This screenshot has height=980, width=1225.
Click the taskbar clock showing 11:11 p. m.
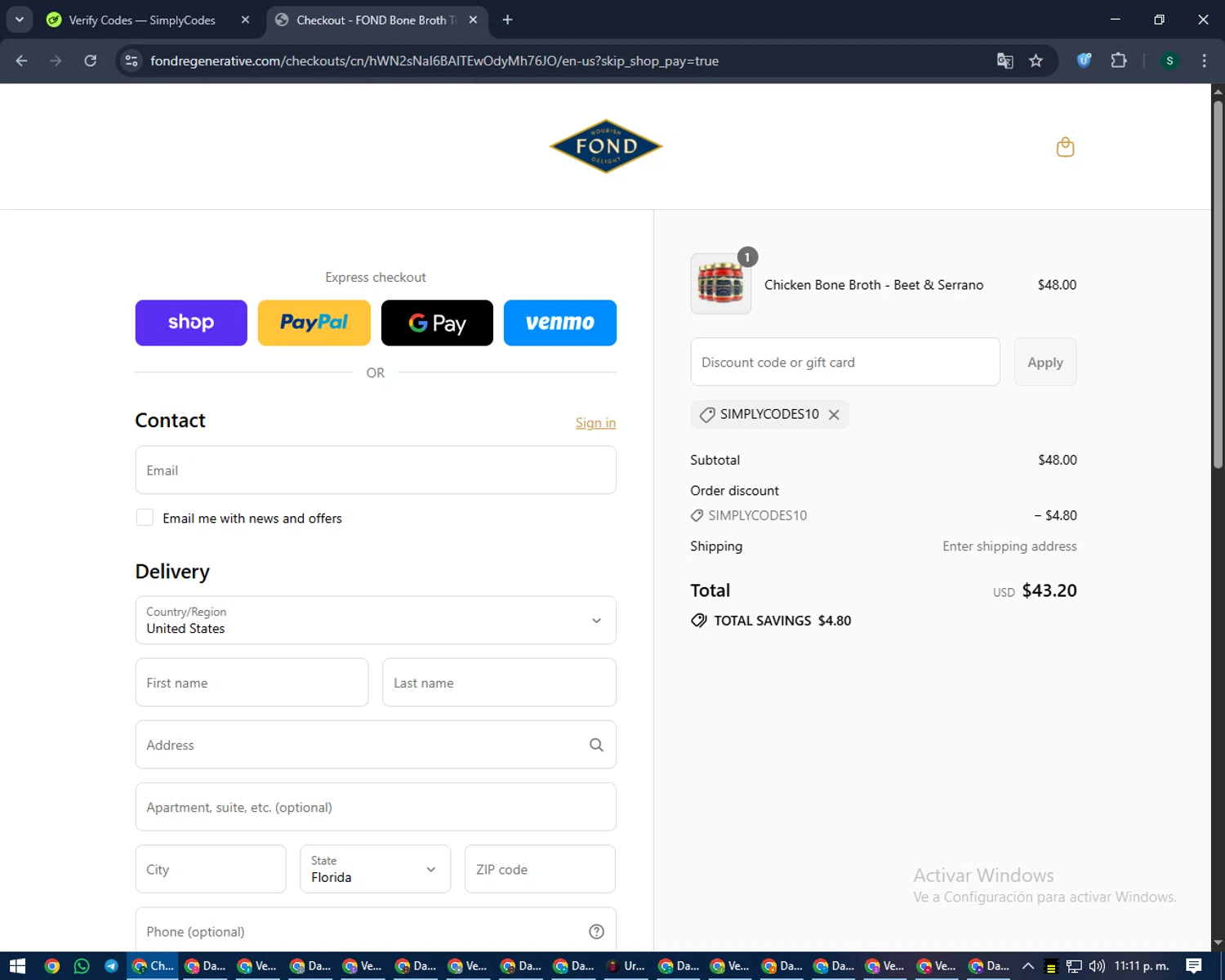(x=1142, y=966)
